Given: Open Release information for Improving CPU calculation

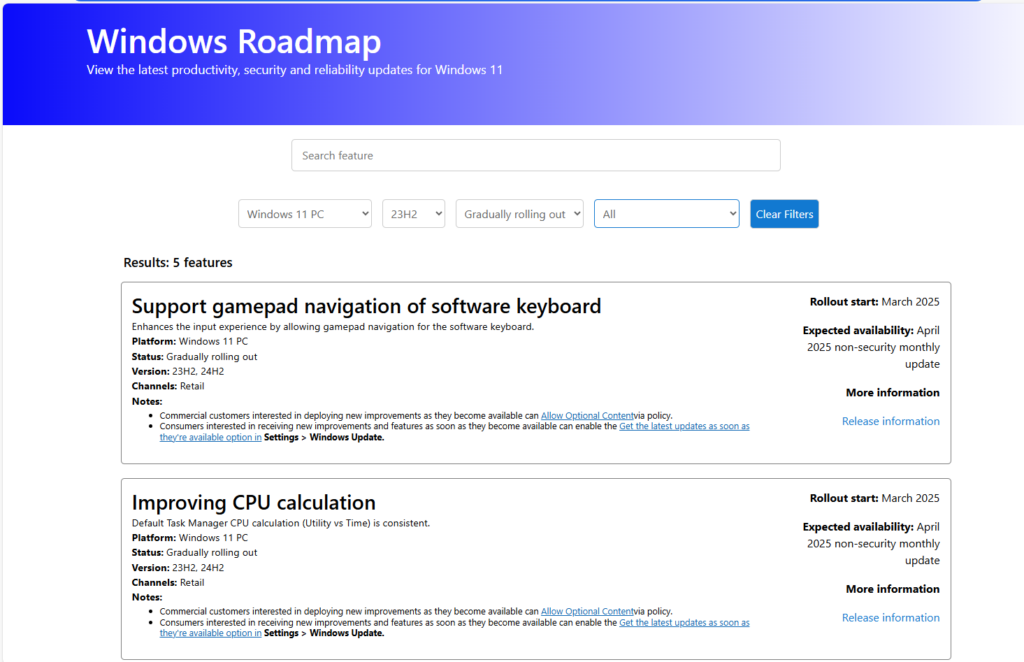Looking at the screenshot, I should pyautogui.click(x=890, y=617).
